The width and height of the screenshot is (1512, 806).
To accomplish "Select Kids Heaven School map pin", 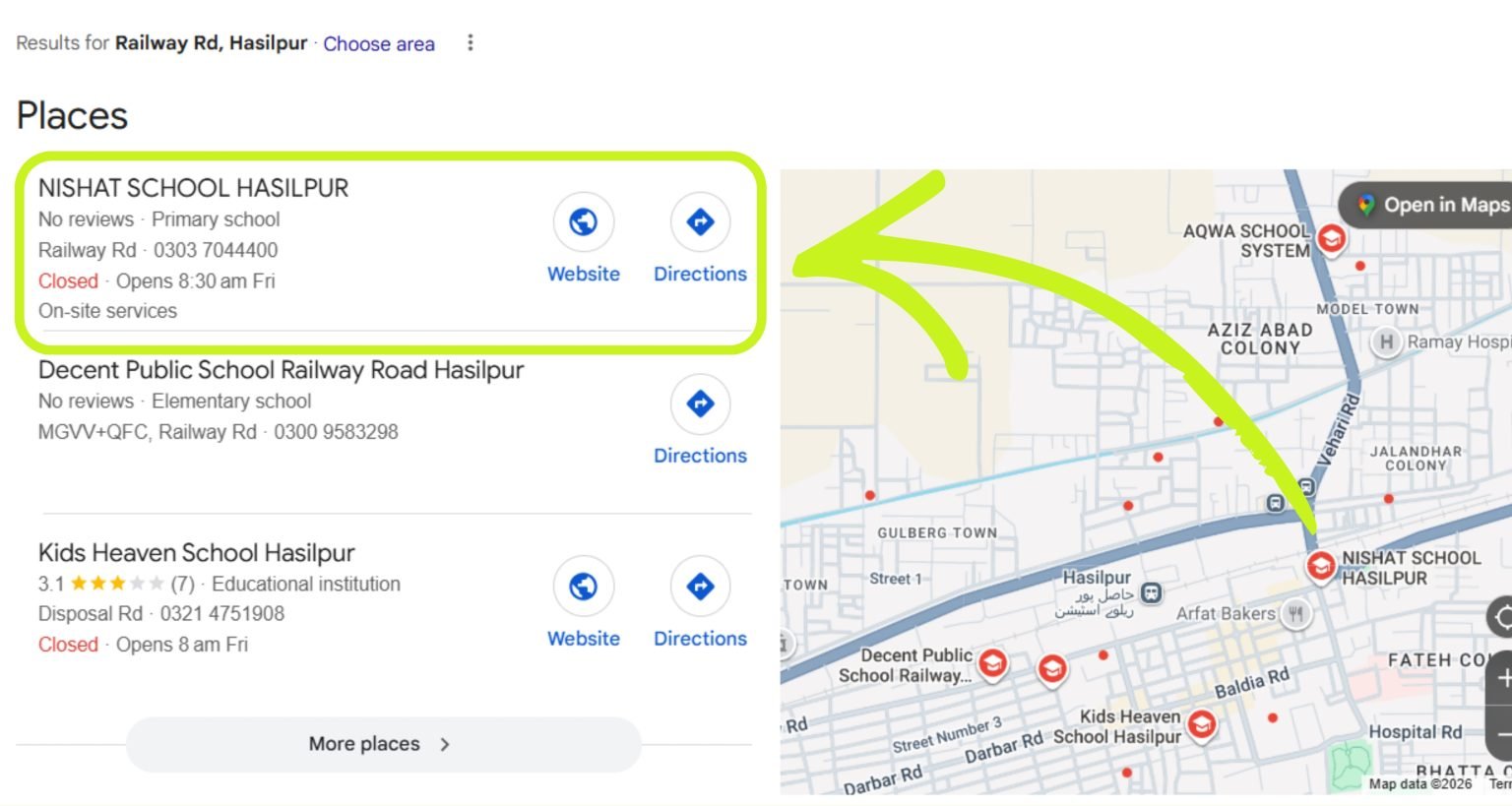I will (x=1201, y=725).
